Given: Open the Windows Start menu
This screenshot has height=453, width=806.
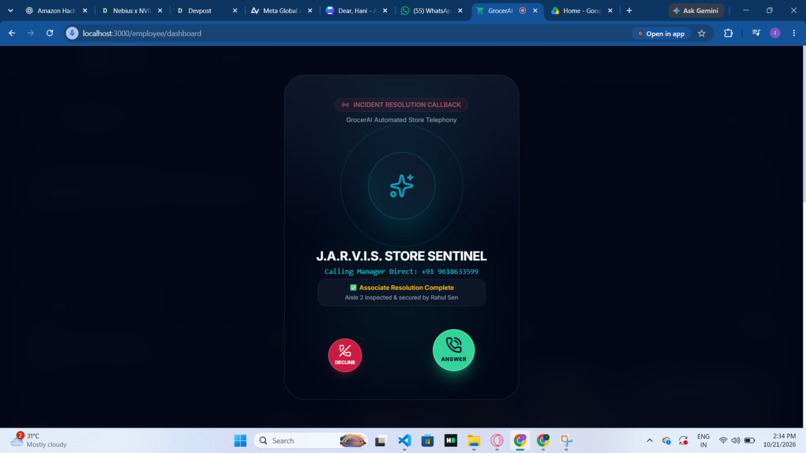Looking at the screenshot, I should click(x=240, y=441).
